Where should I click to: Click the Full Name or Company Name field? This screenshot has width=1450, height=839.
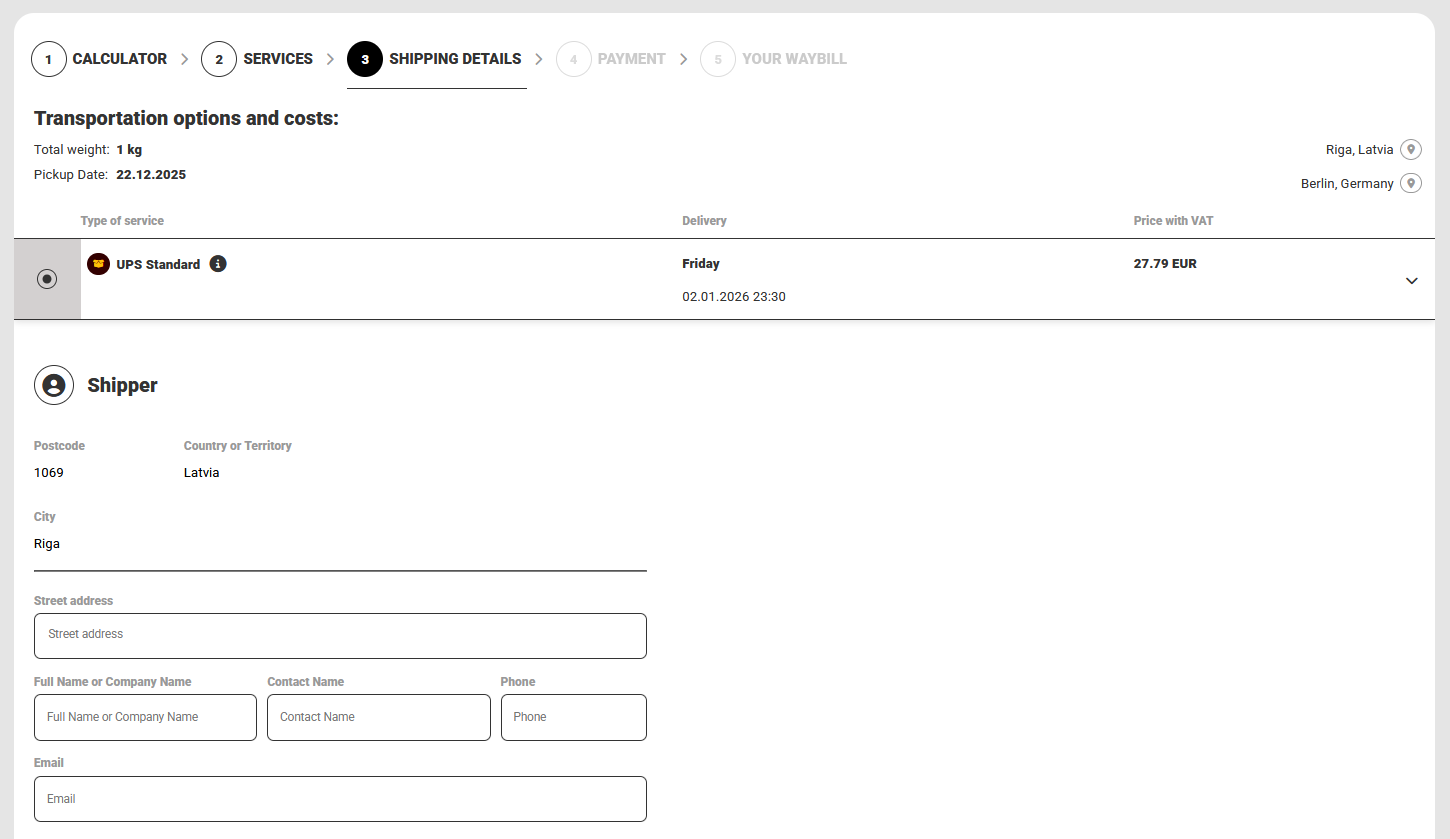pos(145,718)
